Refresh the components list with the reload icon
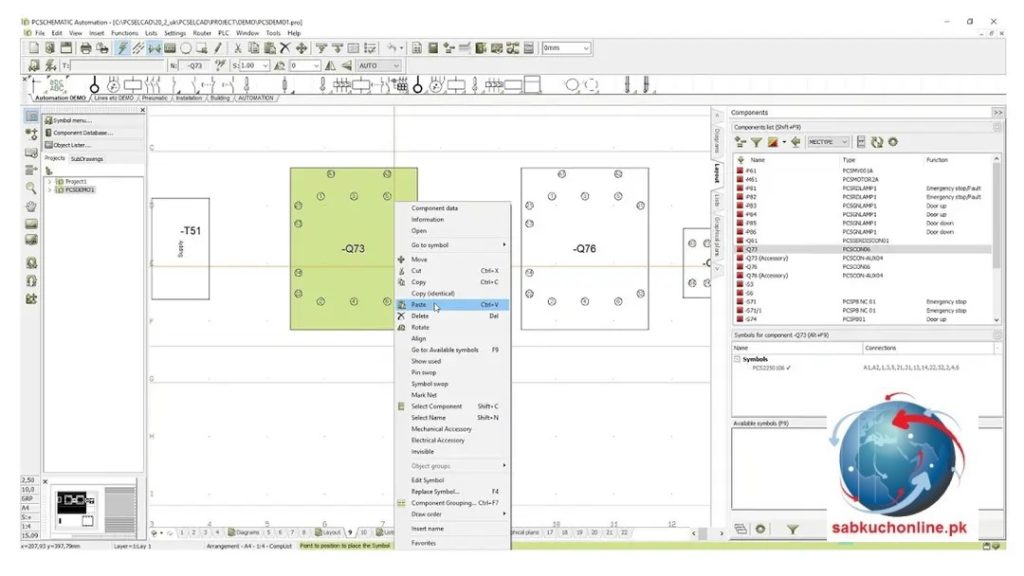 877,141
